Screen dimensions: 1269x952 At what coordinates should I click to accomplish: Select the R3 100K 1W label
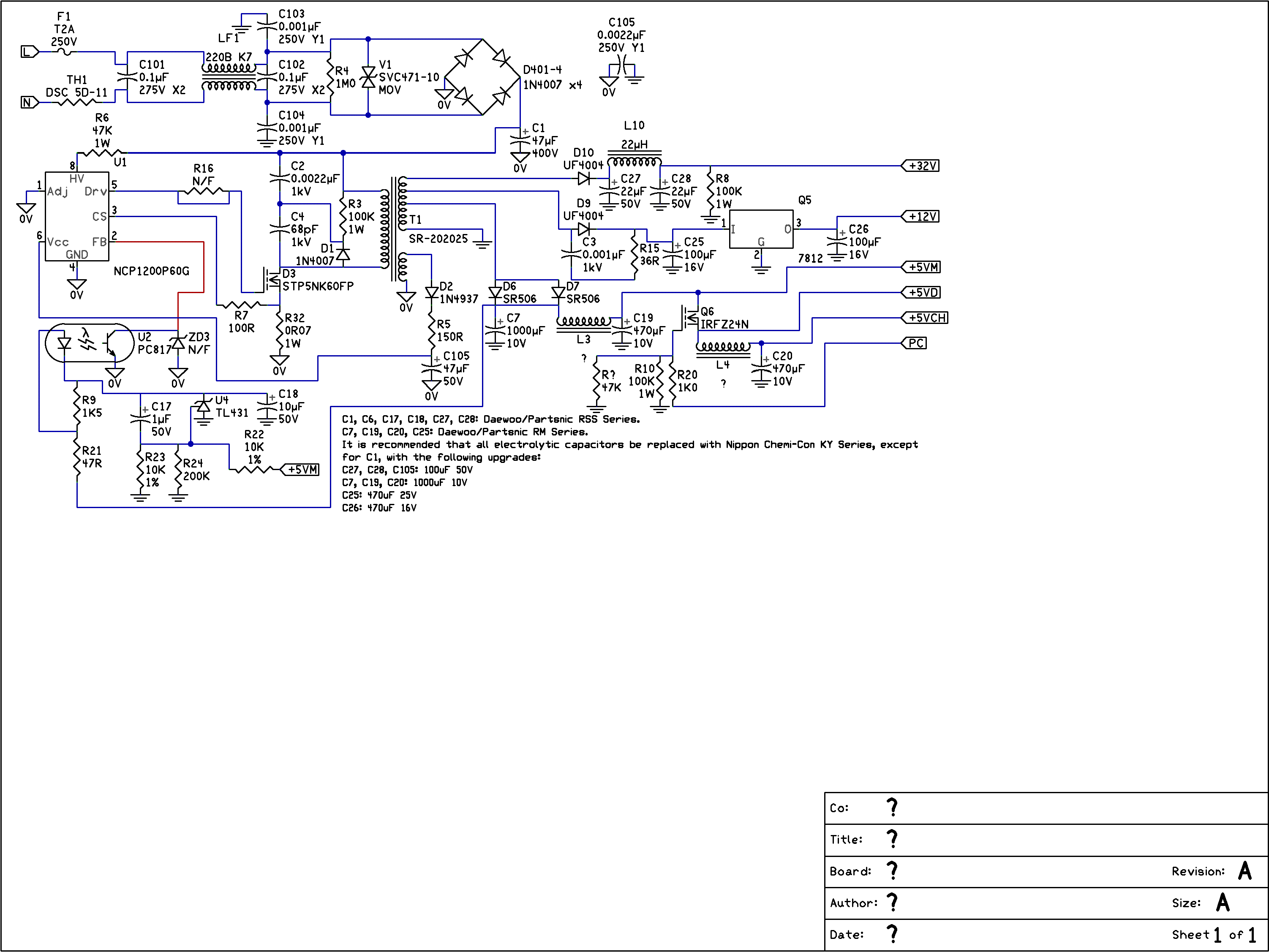361,217
